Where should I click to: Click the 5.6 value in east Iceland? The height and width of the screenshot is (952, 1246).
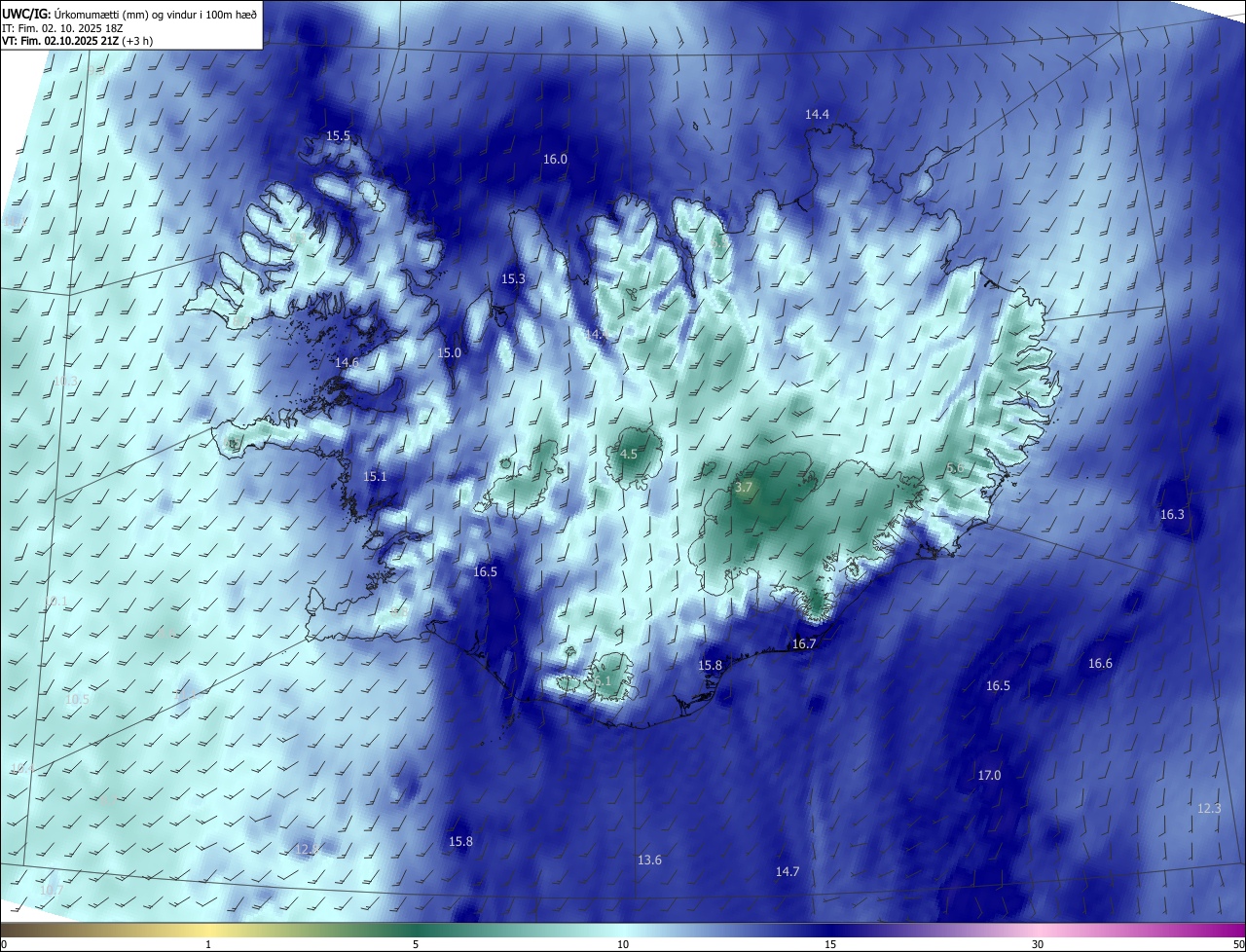pyautogui.click(x=956, y=468)
